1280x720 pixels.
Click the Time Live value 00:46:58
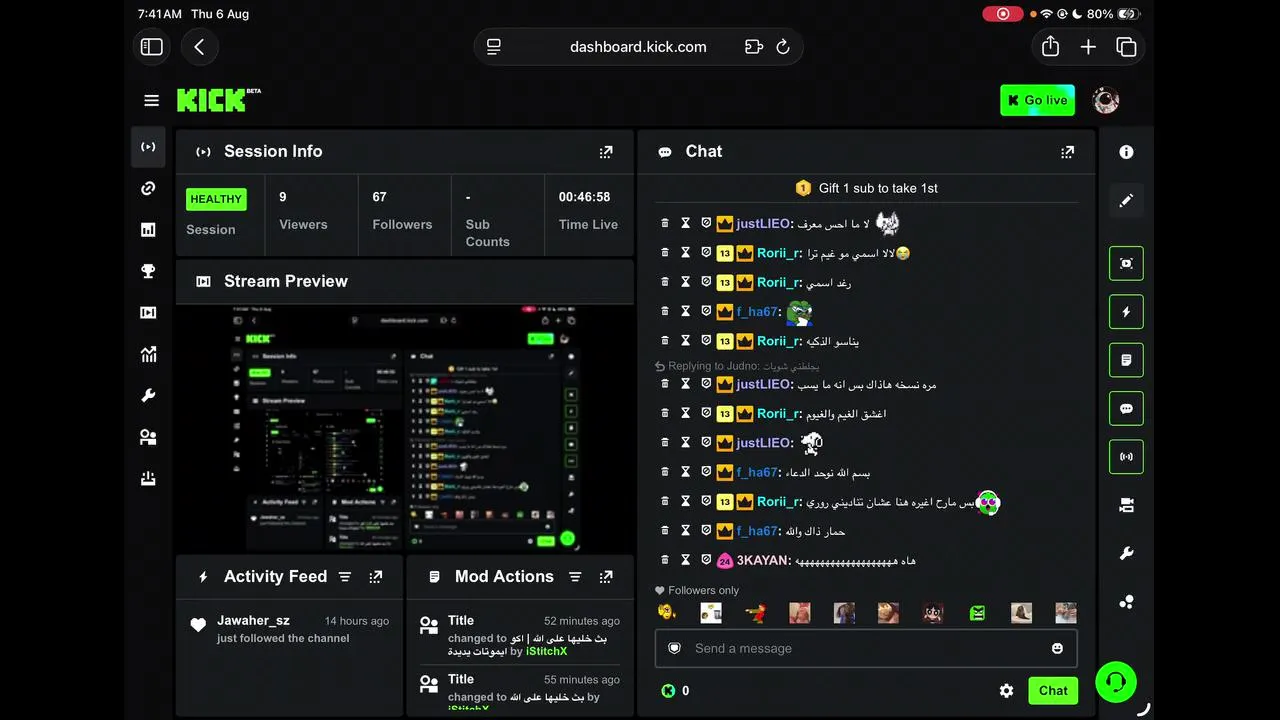584,197
